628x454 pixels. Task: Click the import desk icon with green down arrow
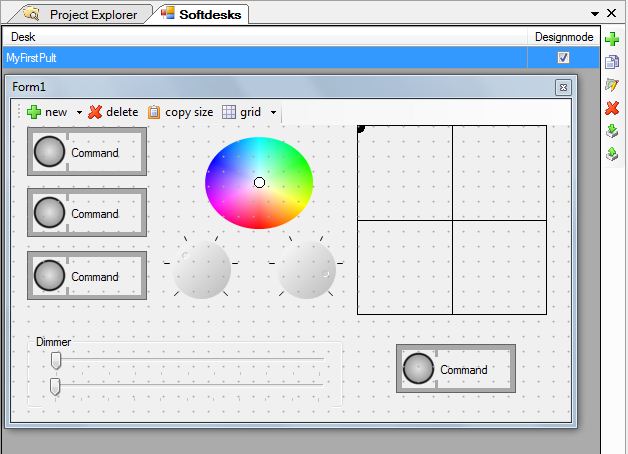tap(612, 131)
